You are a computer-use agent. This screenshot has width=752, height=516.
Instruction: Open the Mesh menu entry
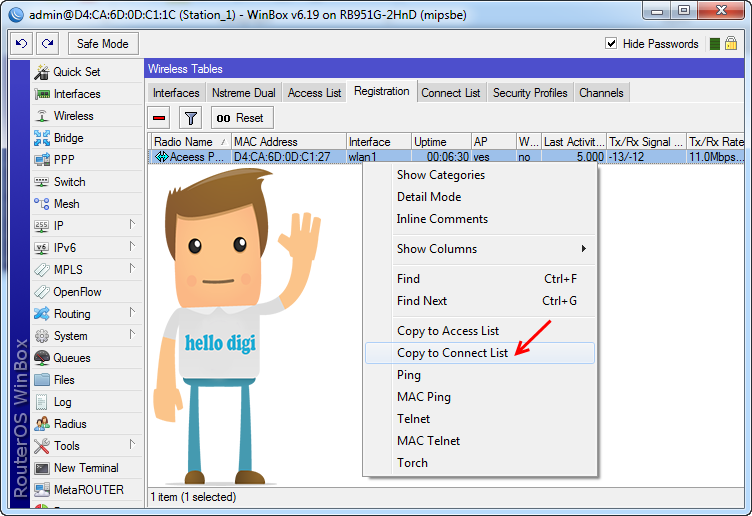tap(88, 204)
